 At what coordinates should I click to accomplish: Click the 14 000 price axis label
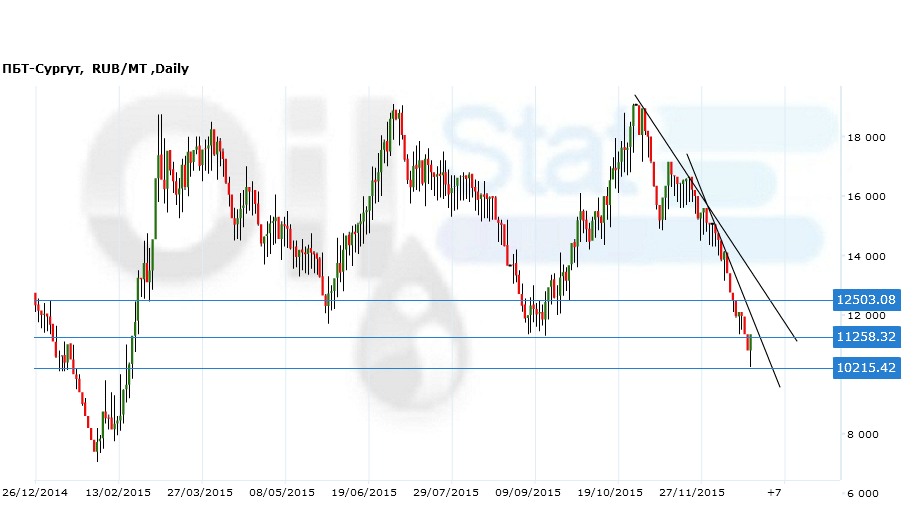(863, 257)
